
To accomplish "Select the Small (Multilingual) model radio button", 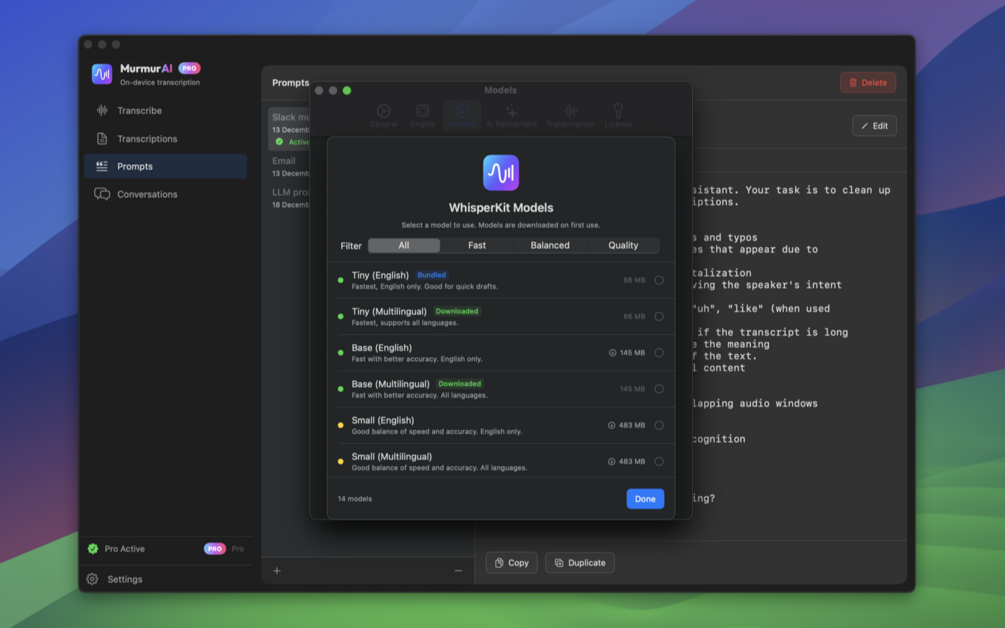I will click(659, 461).
